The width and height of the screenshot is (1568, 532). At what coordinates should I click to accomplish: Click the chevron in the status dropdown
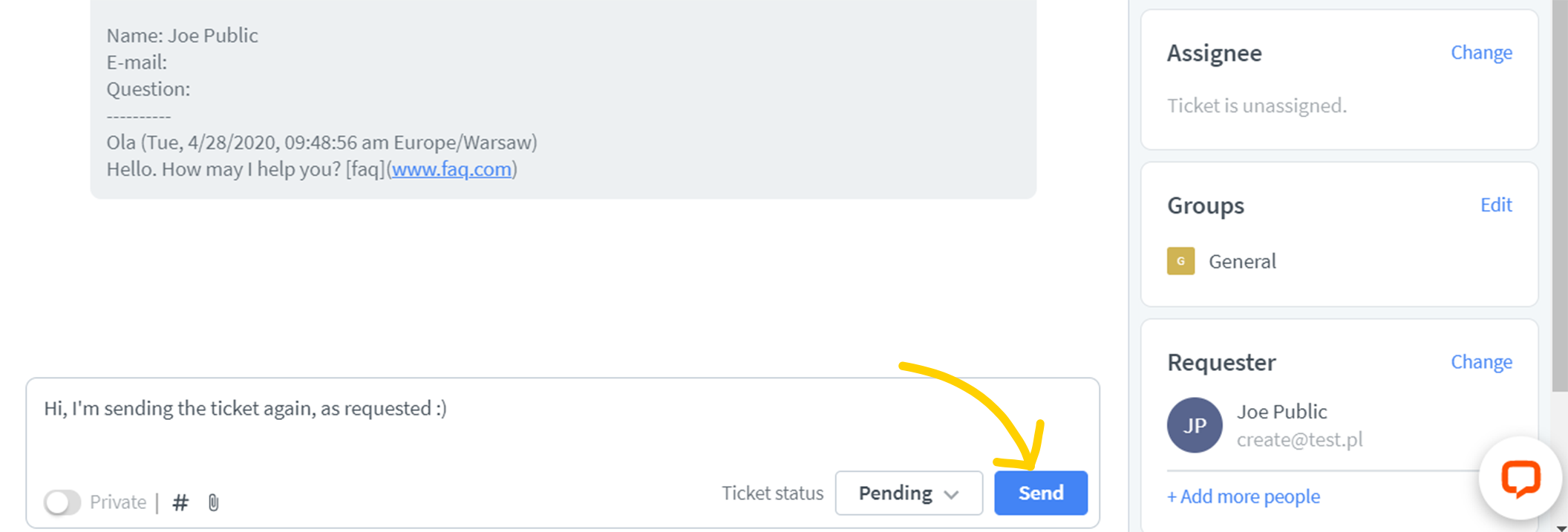pos(952,494)
